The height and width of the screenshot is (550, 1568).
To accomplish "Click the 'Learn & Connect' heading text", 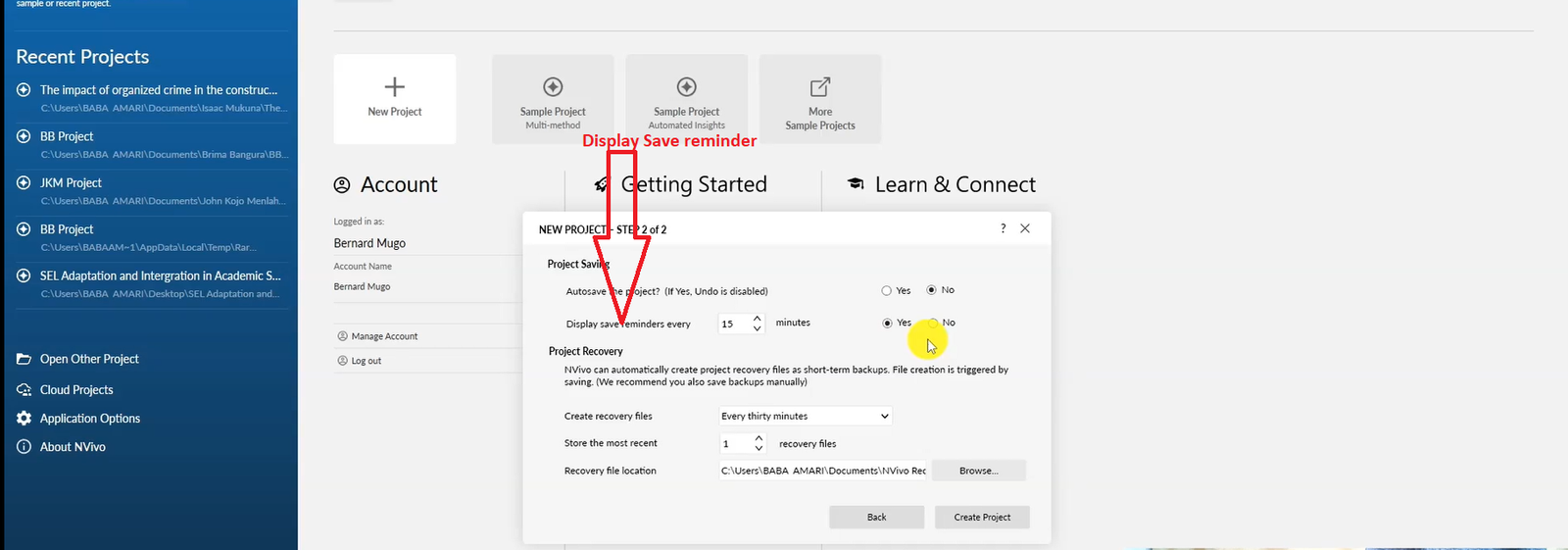I will pyautogui.click(x=955, y=184).
